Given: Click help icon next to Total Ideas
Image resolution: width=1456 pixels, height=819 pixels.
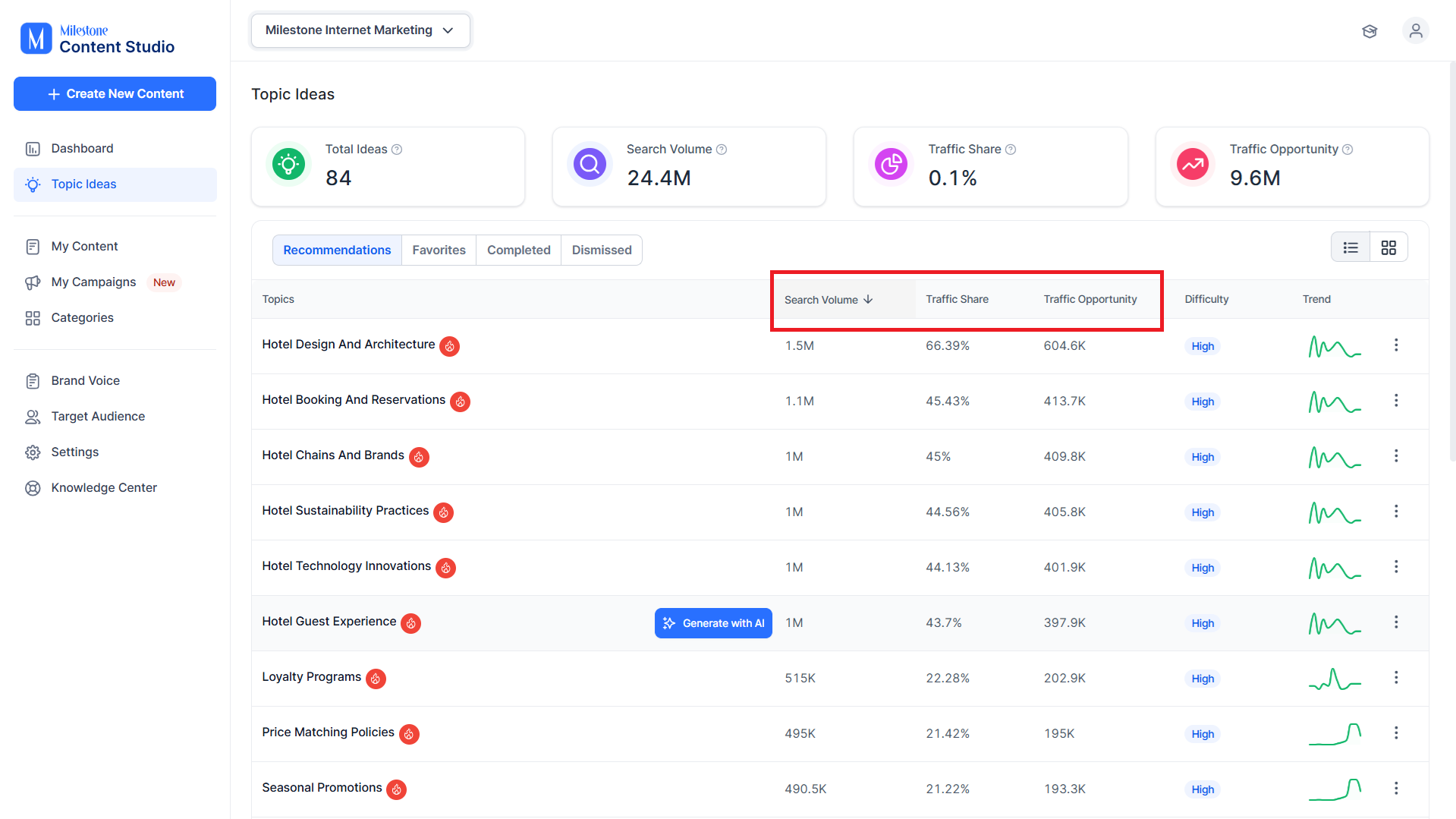Looking at the screenshot, I should point(397,150).
